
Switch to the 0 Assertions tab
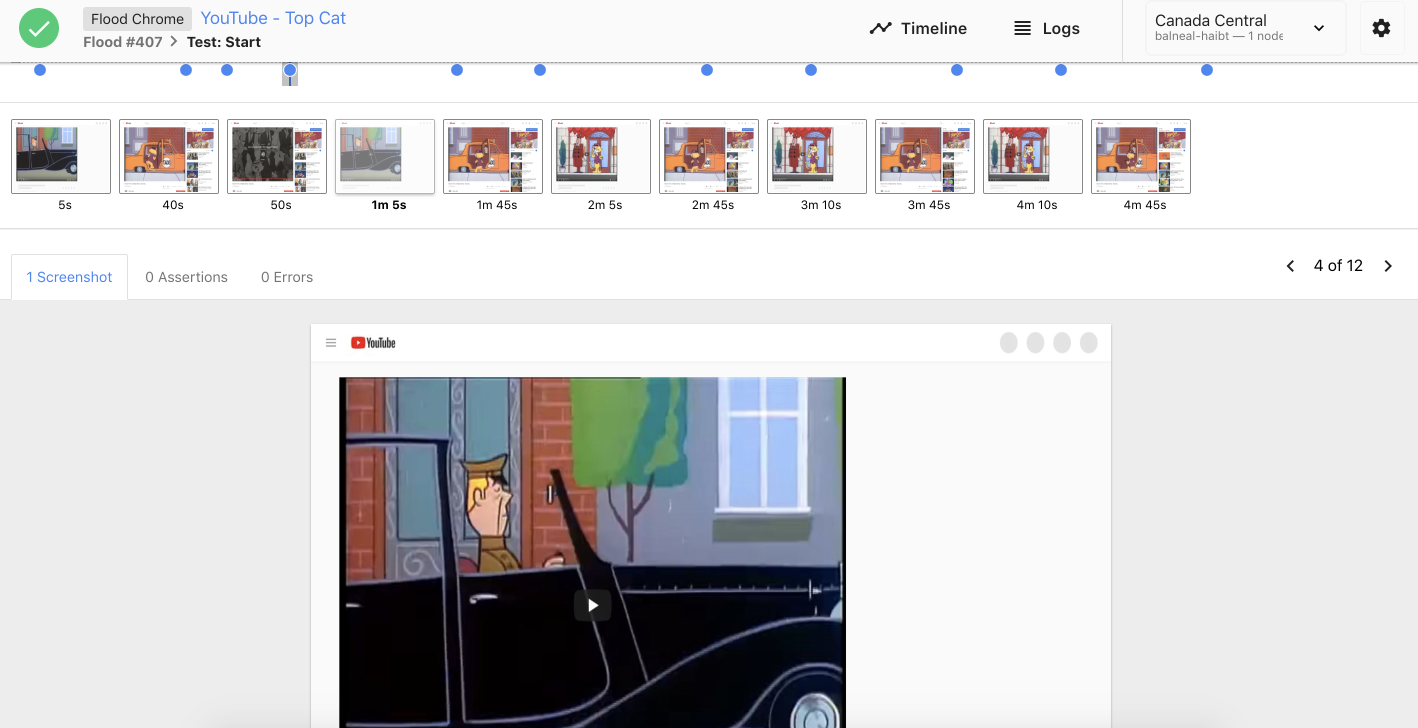tap(186, 277)
